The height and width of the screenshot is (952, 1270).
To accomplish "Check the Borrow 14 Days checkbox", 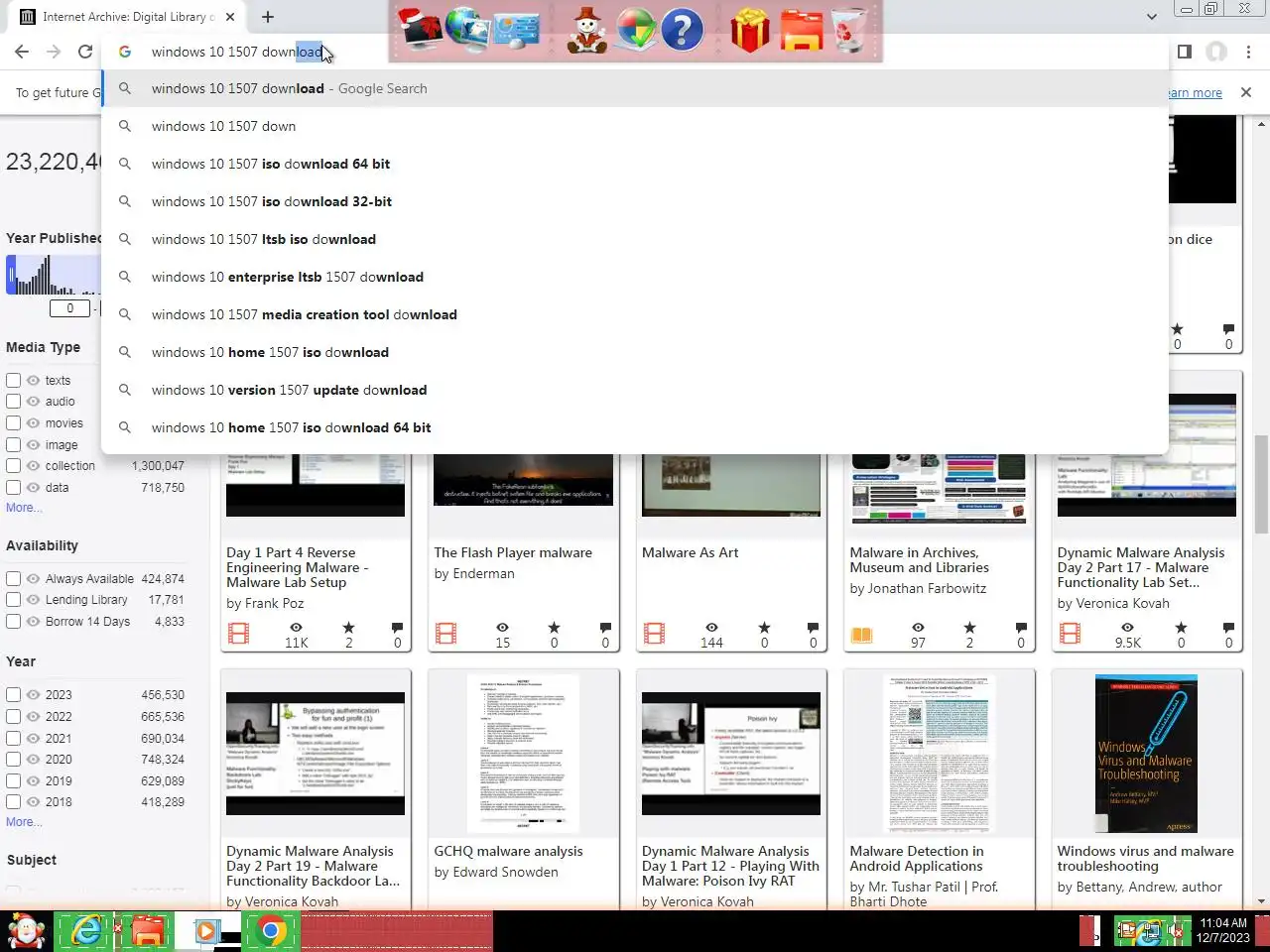I will pyautogui.click(x=13, y=622).
